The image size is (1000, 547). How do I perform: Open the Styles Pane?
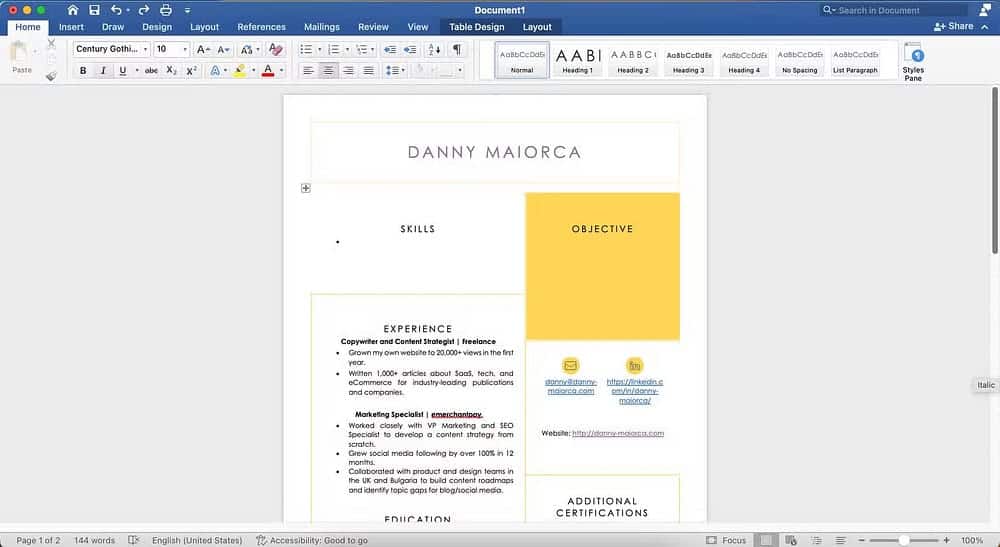click(x=913, y=62)
